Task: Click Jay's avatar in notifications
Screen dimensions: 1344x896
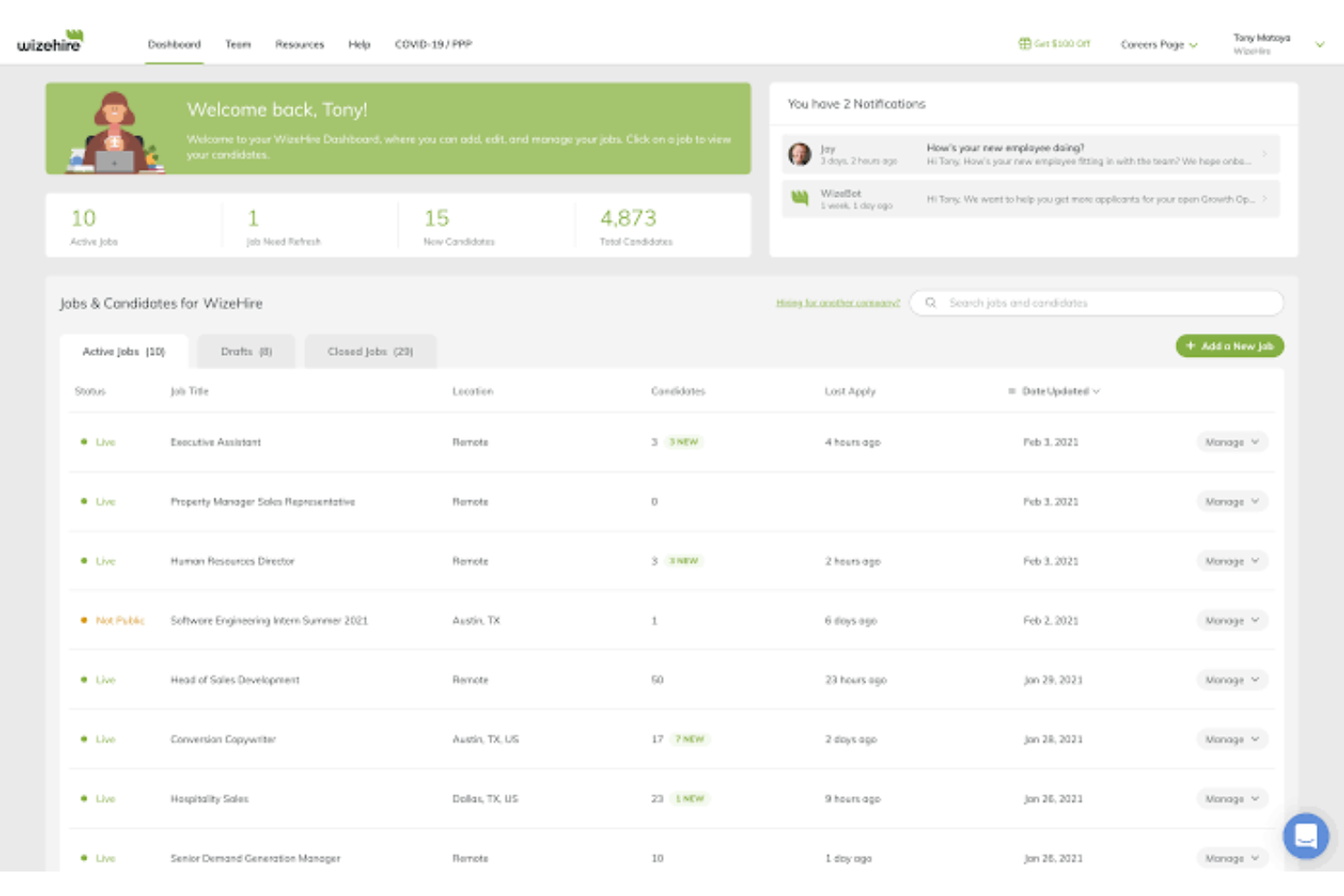Action: pos(800,153)
